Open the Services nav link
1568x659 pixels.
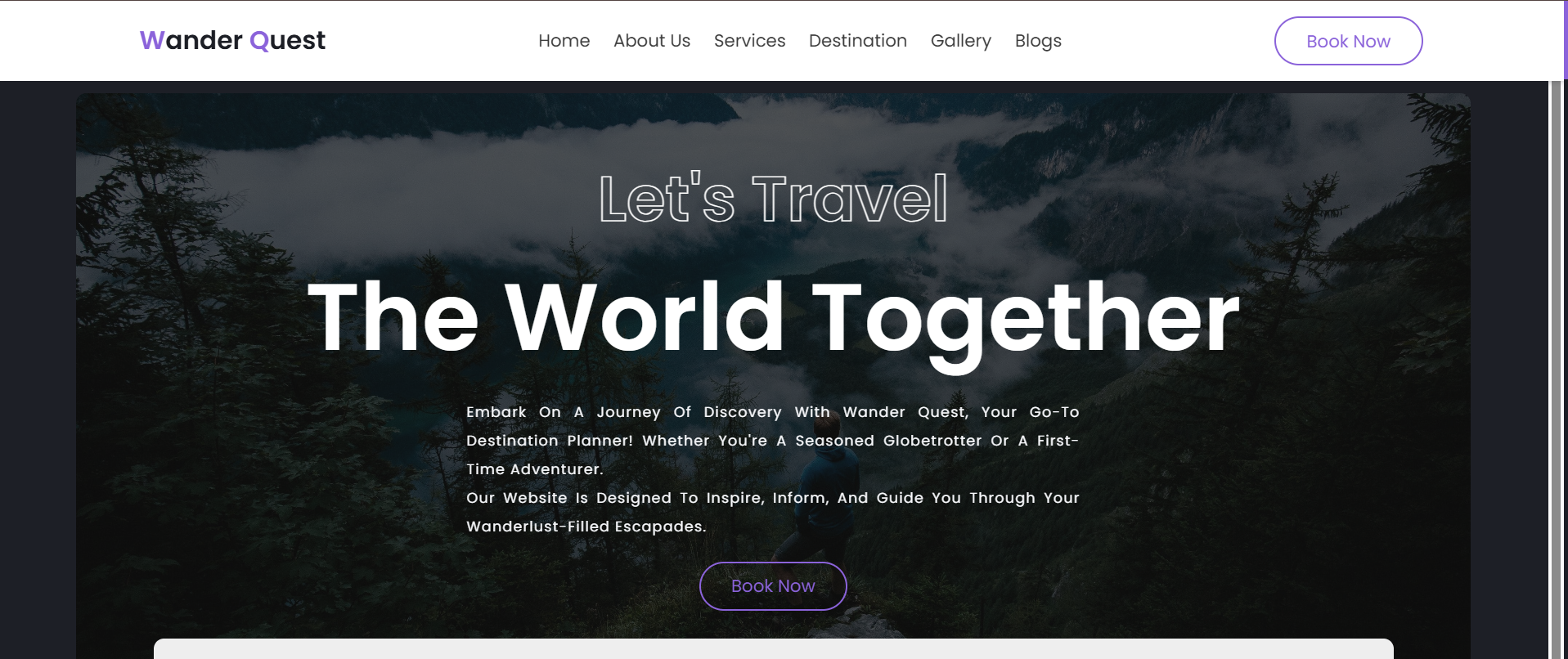[749, 41]
